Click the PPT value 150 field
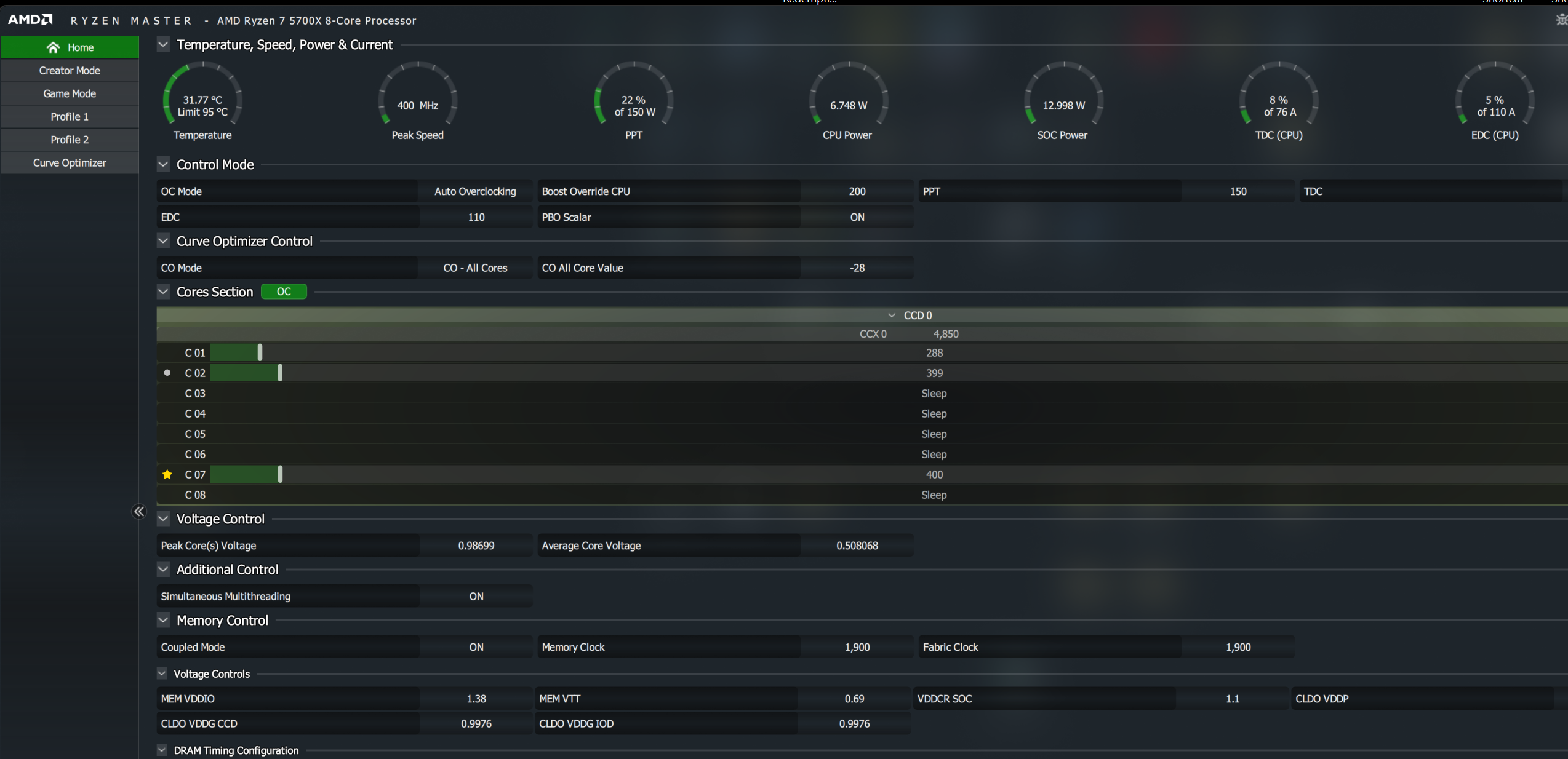Screen dimensions: 1568x759 (x=1238, y=191)
